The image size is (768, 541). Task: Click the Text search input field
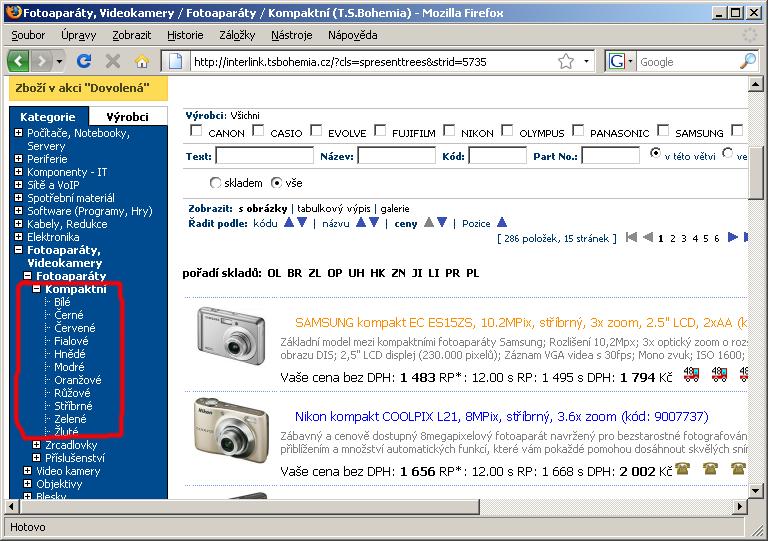point(264,156)
